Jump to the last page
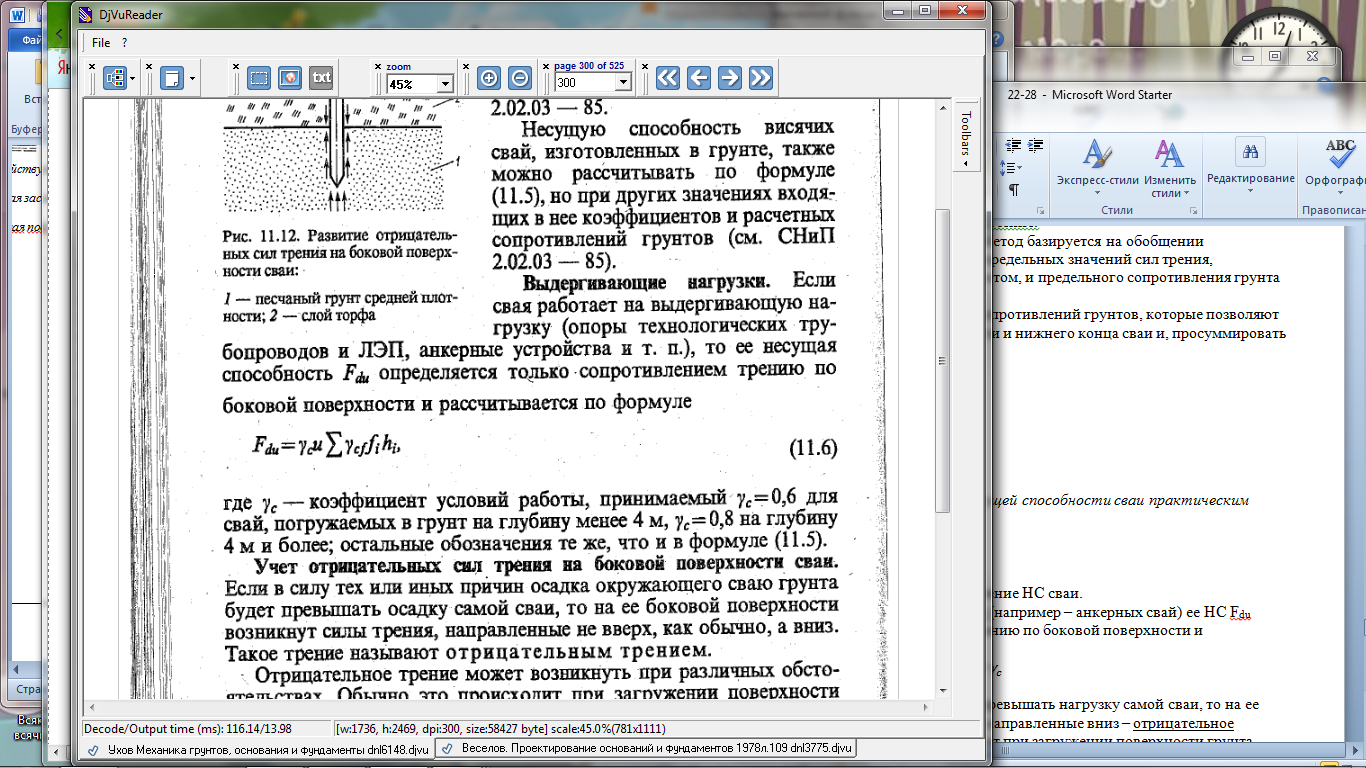The height and width of the screenshot is (768, 1366). [x=761, y=78]
